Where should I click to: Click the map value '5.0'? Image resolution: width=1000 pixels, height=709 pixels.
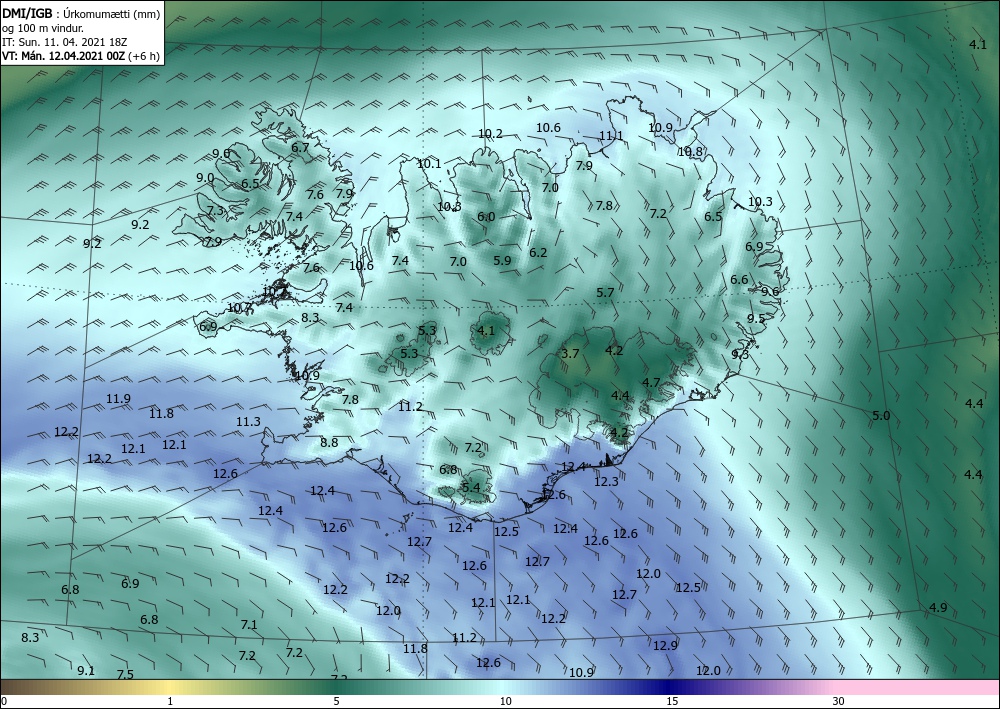(x=881, y=416)
